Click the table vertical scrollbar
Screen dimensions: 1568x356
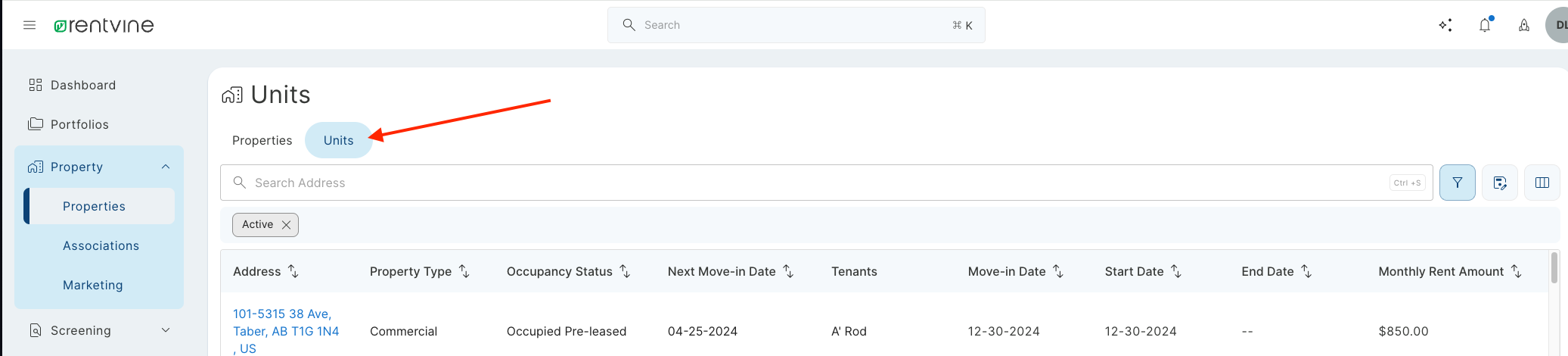pyautogui.click(x=1554, y=267)
